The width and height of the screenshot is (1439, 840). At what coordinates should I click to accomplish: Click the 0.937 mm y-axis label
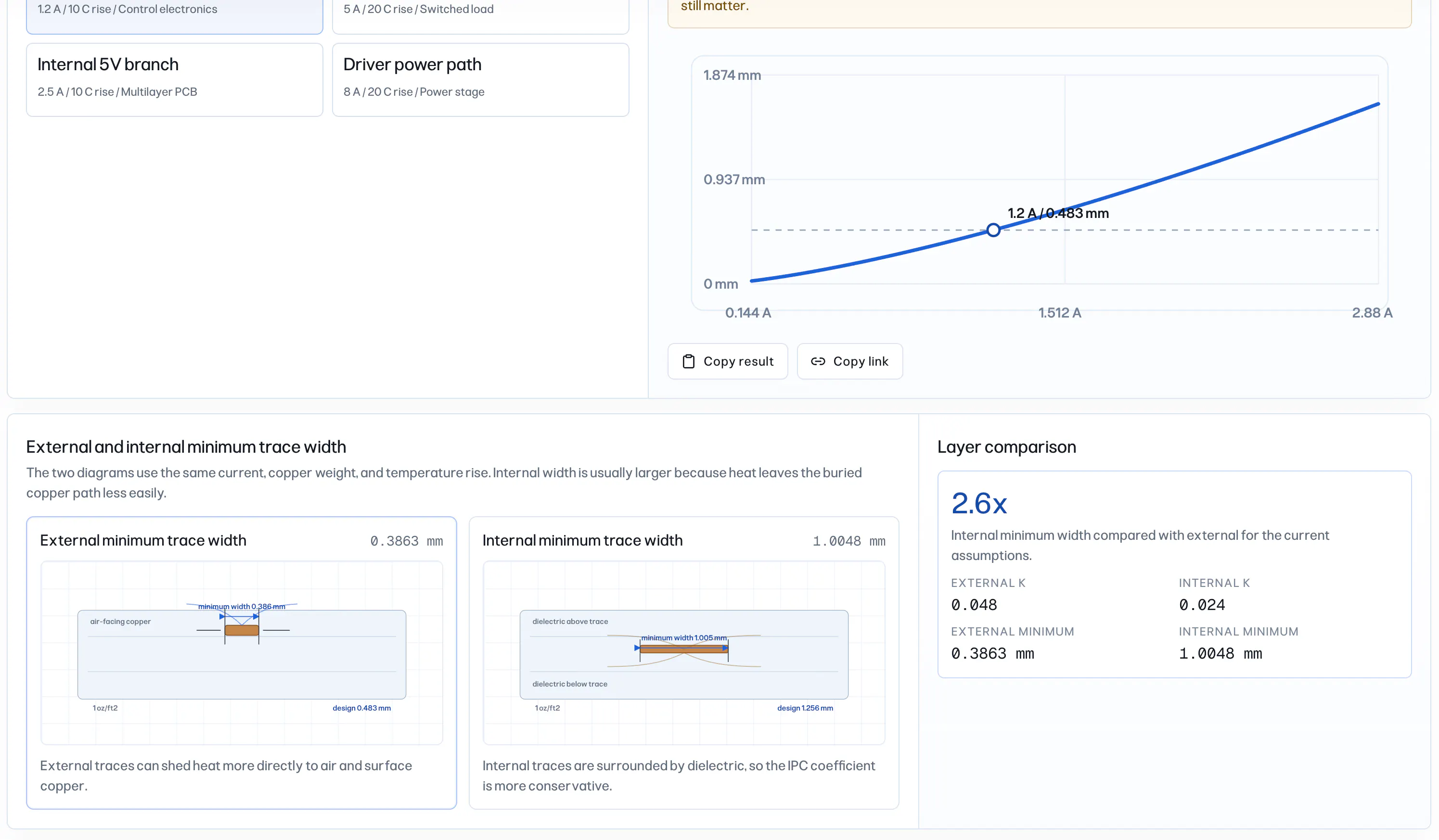pos(734,179)
